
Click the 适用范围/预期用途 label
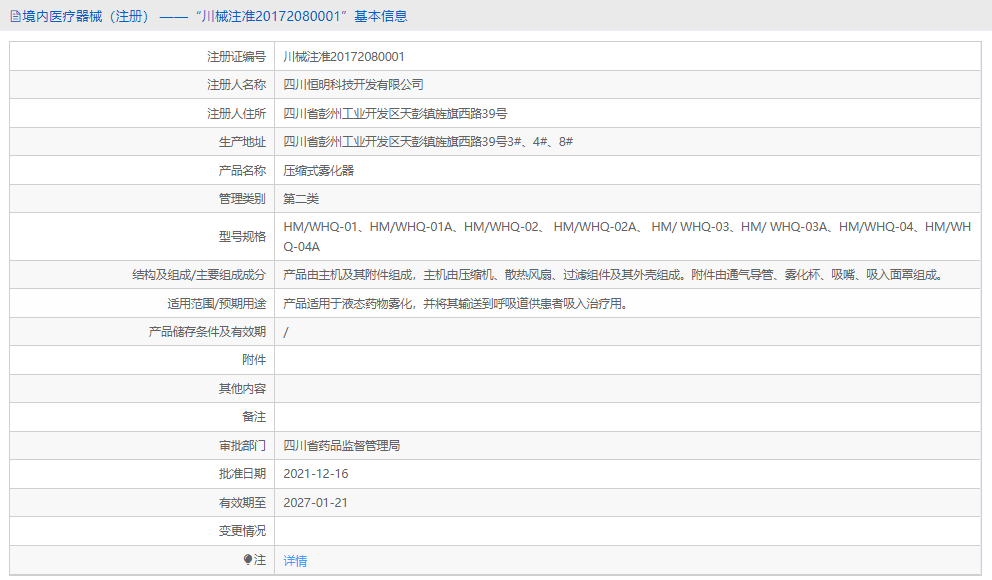(x=216, y=304)
